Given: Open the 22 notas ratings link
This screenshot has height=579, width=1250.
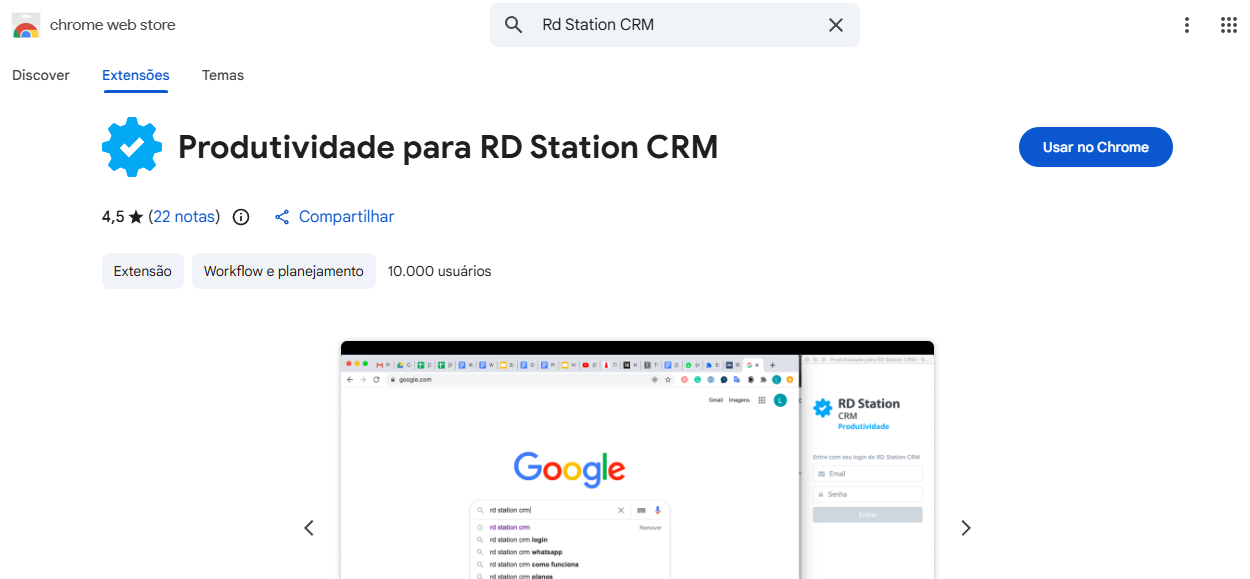Looking at the screenshot, I should [x=184, y=217].
